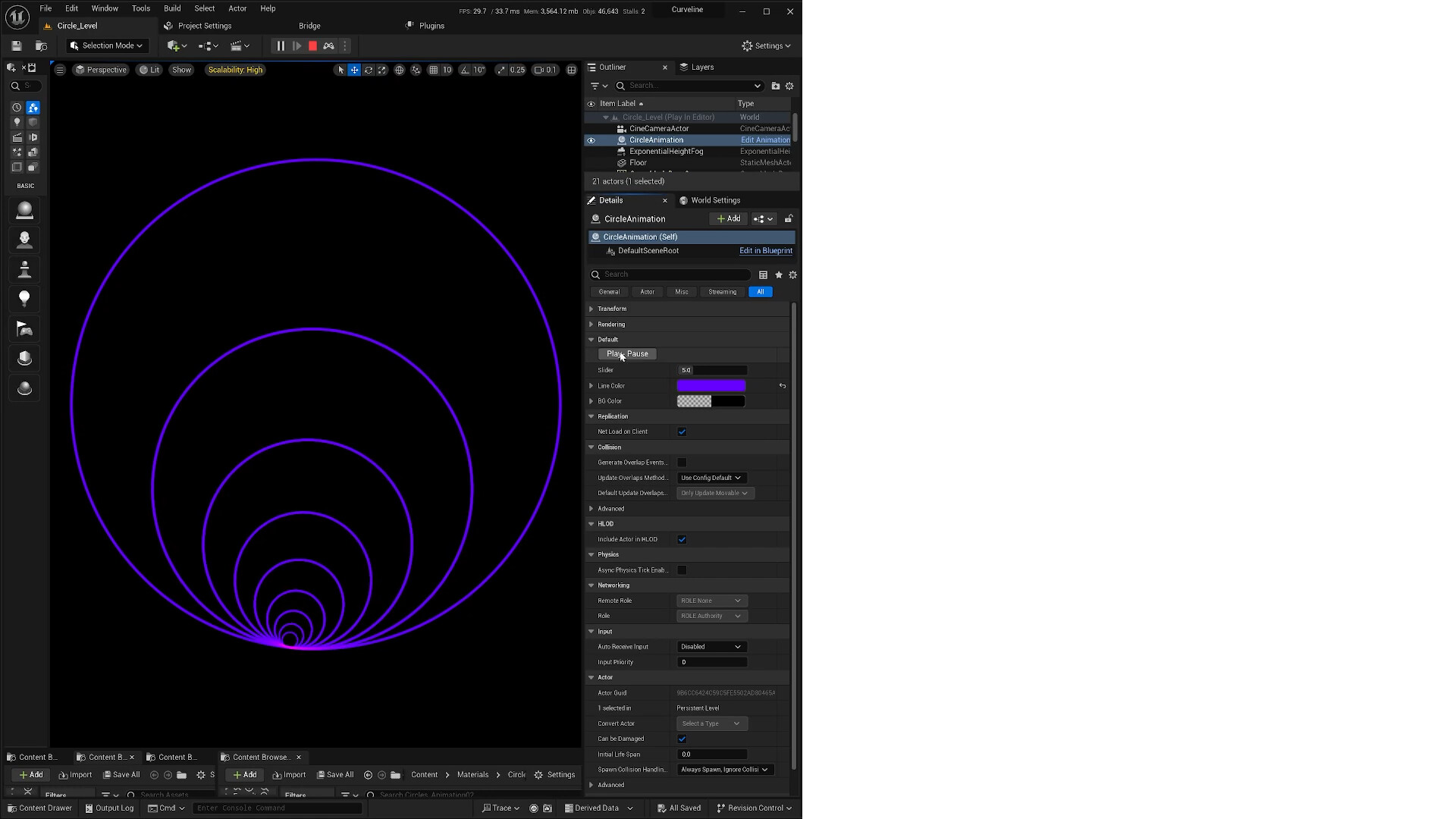Collapse the Physics section in Details
1456x819 pixels.
click(591, 554)
